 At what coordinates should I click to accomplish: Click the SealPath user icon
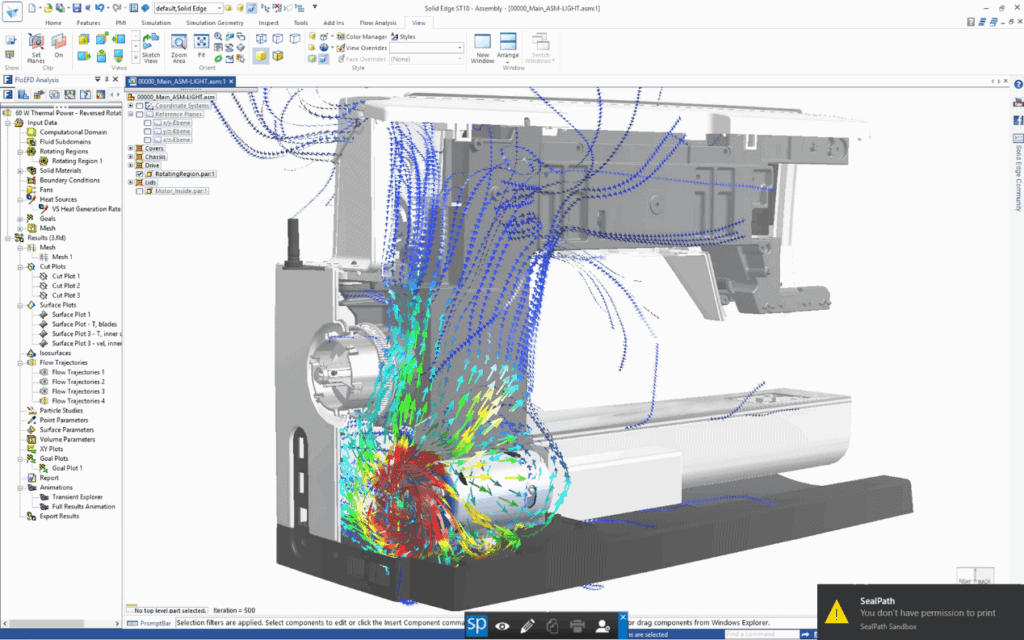[x=603, y=626]
